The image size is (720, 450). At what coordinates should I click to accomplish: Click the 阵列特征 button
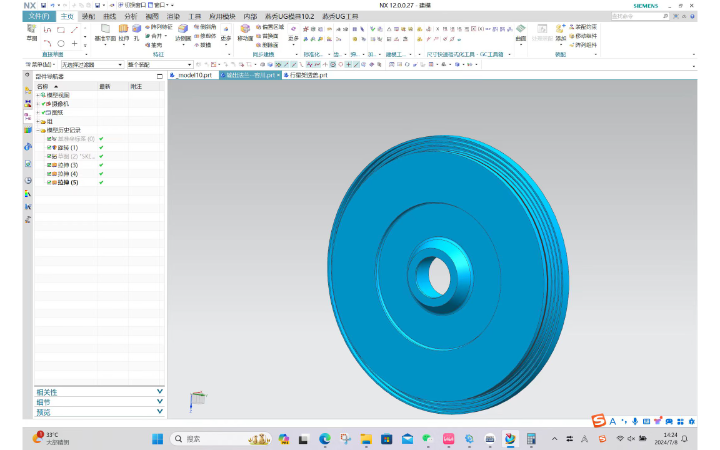tap(159, 27)
